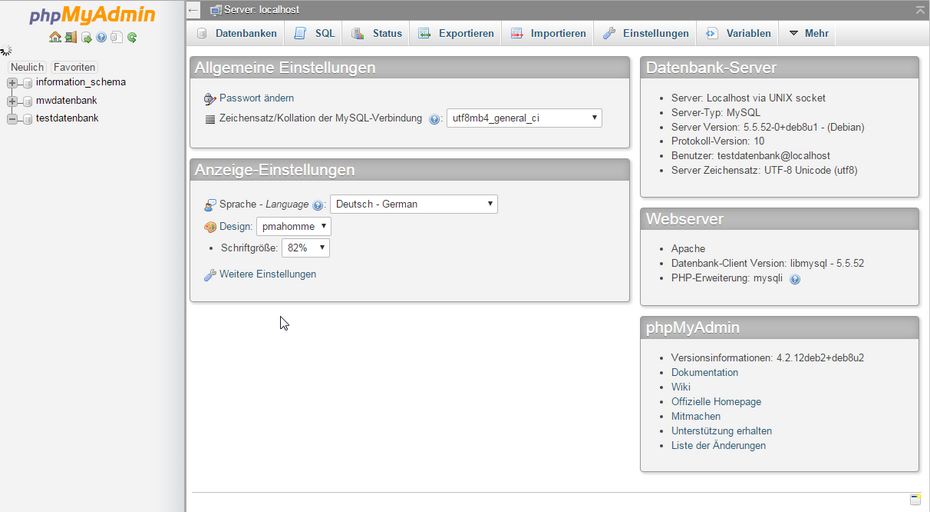Click the text 'Versionsinformationen: 4.2.12deb2+deb8u2'
930x512 pixels.
[767, 358]
